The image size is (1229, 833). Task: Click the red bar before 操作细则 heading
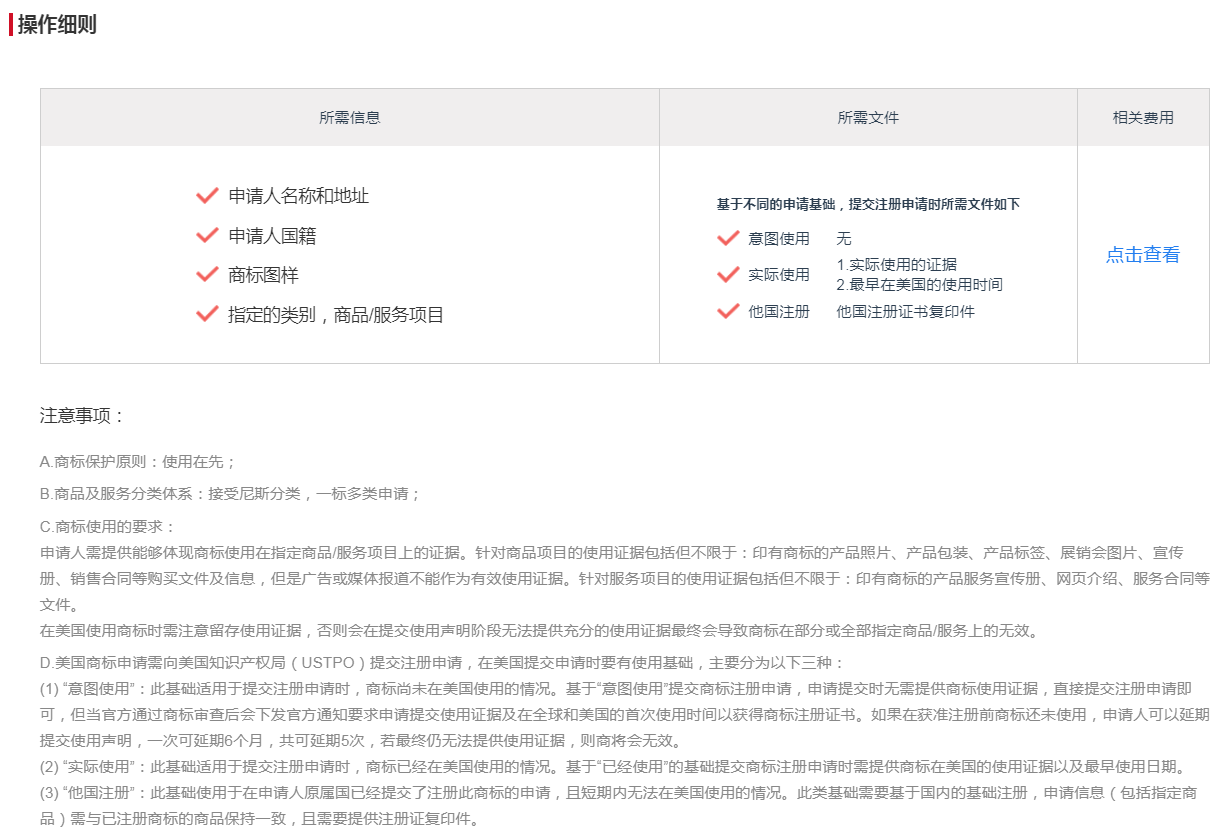[x=11, y=25]
